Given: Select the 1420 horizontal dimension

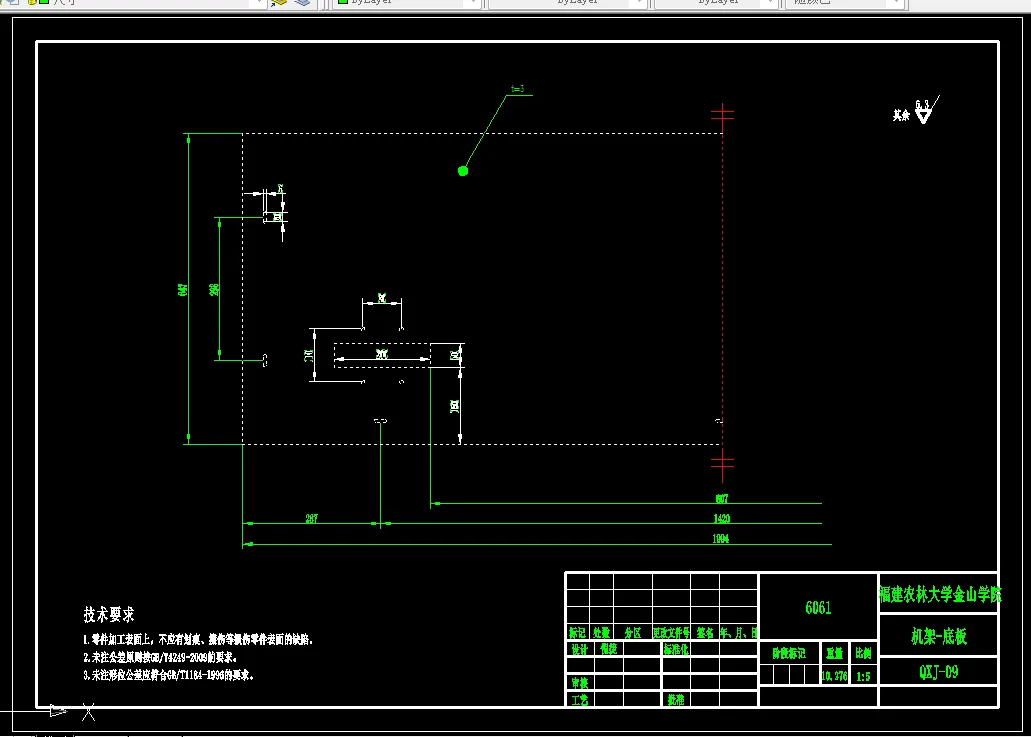Looking at the screenshot, I should 722,519.
